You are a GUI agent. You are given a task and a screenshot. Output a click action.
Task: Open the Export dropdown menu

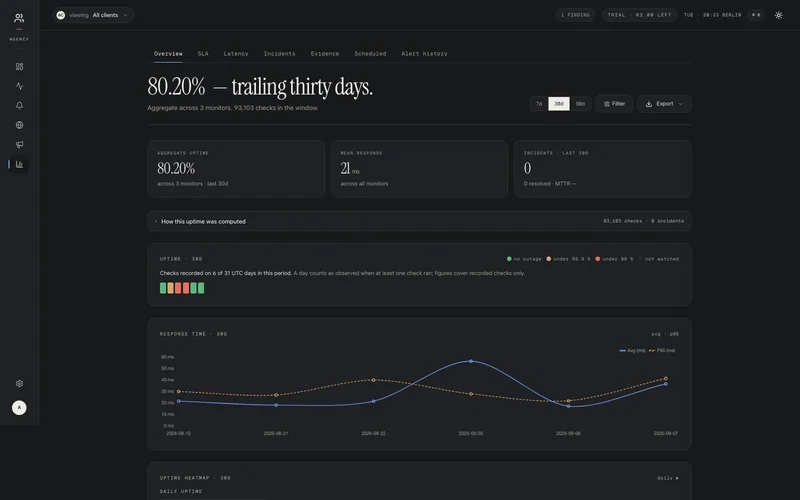pyautogui.click(x=664, y=104)
